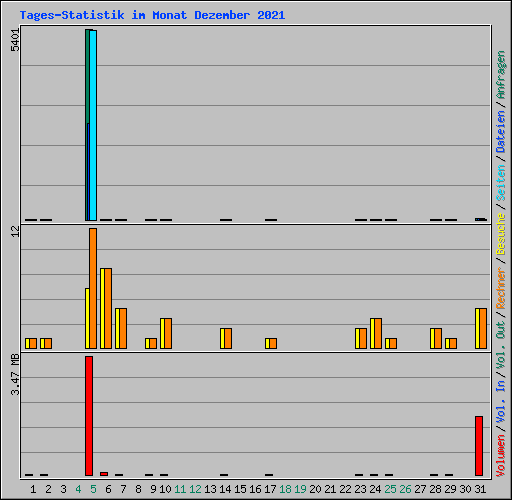Click day label 13 on x-axis
Viewport: 512px width, 500px height.
coord(210,489)
